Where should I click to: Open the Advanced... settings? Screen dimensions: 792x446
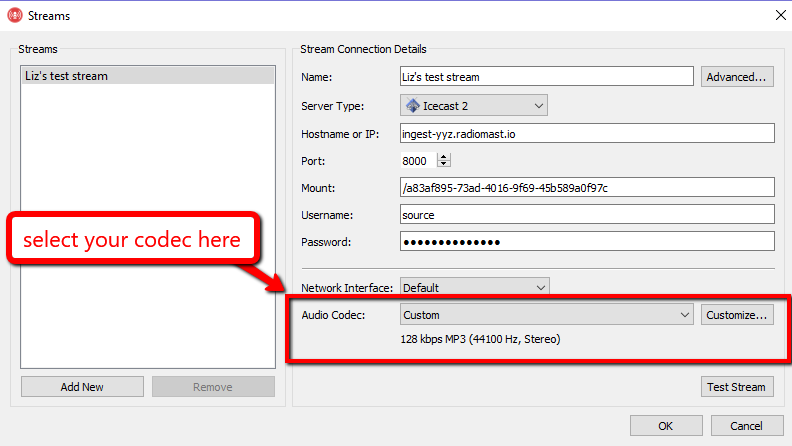pyautogui.click(x=737, y=77)
